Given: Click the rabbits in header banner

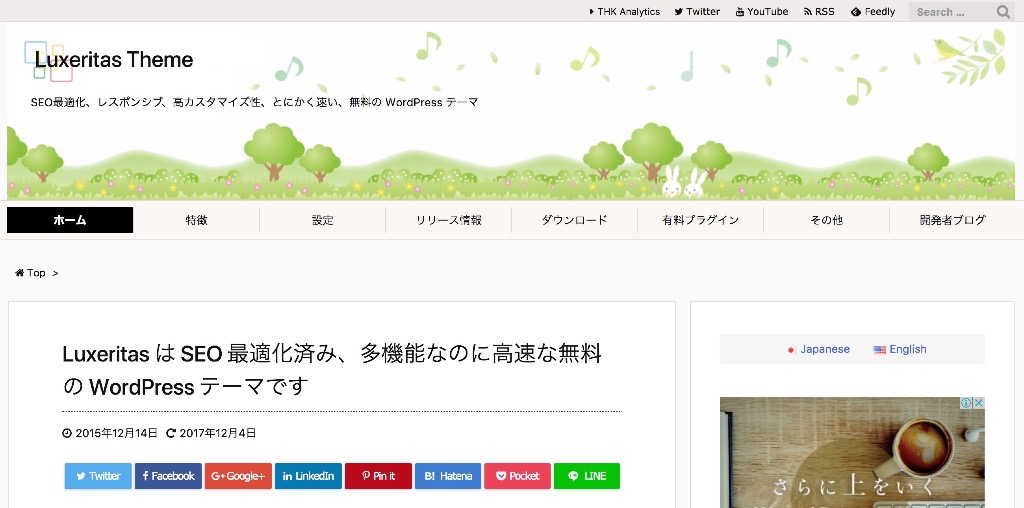Looking at the screenshot, I should (683, 182).
